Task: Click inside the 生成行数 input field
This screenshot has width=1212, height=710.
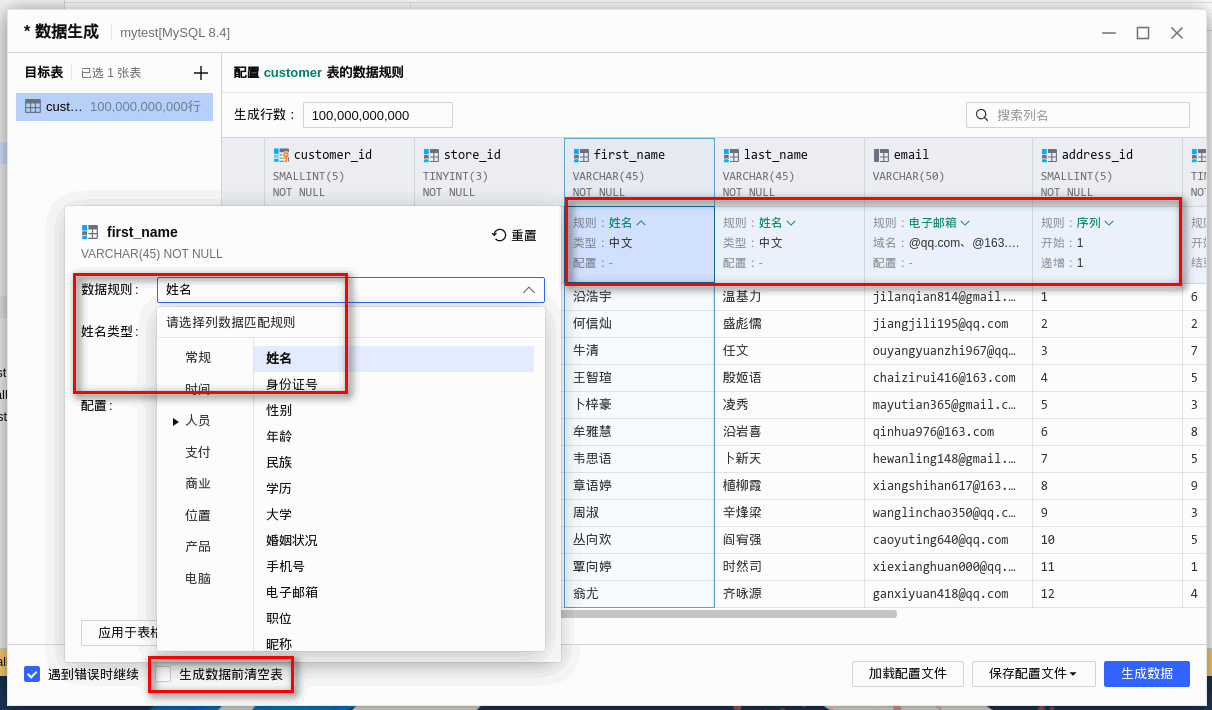Action: [377, 114]
